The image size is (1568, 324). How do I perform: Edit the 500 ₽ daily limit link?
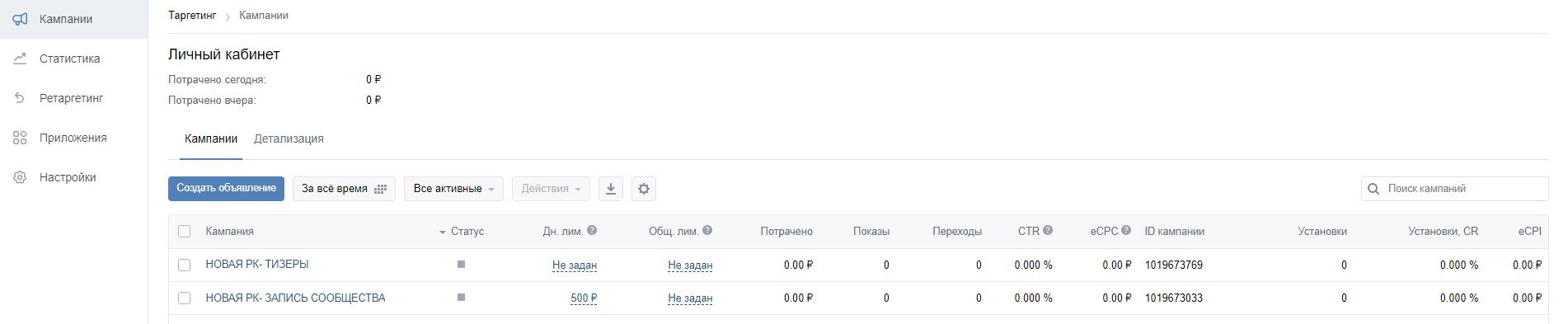coord(584,298)
